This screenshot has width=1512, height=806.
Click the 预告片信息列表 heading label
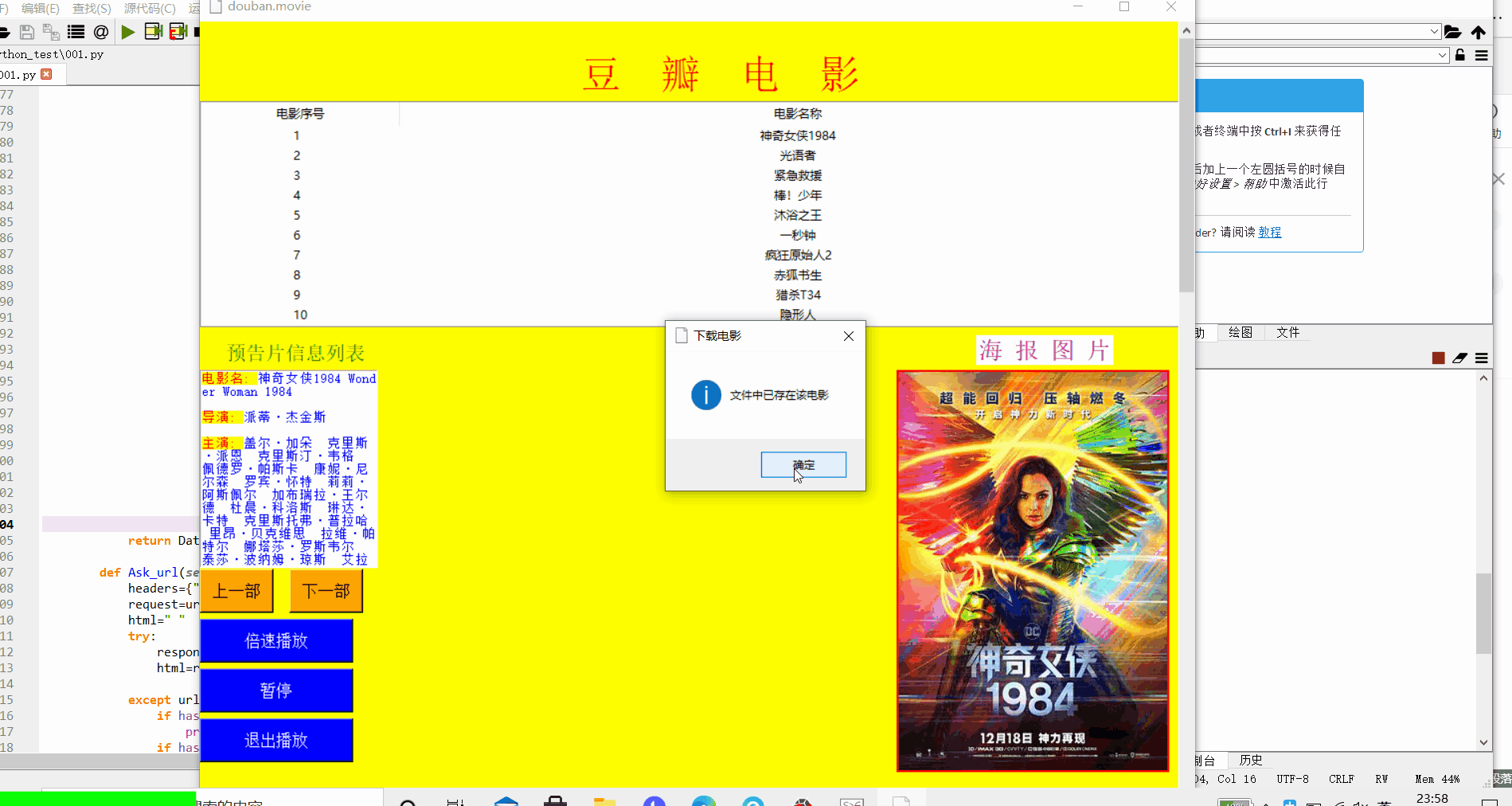click(296, 353)
